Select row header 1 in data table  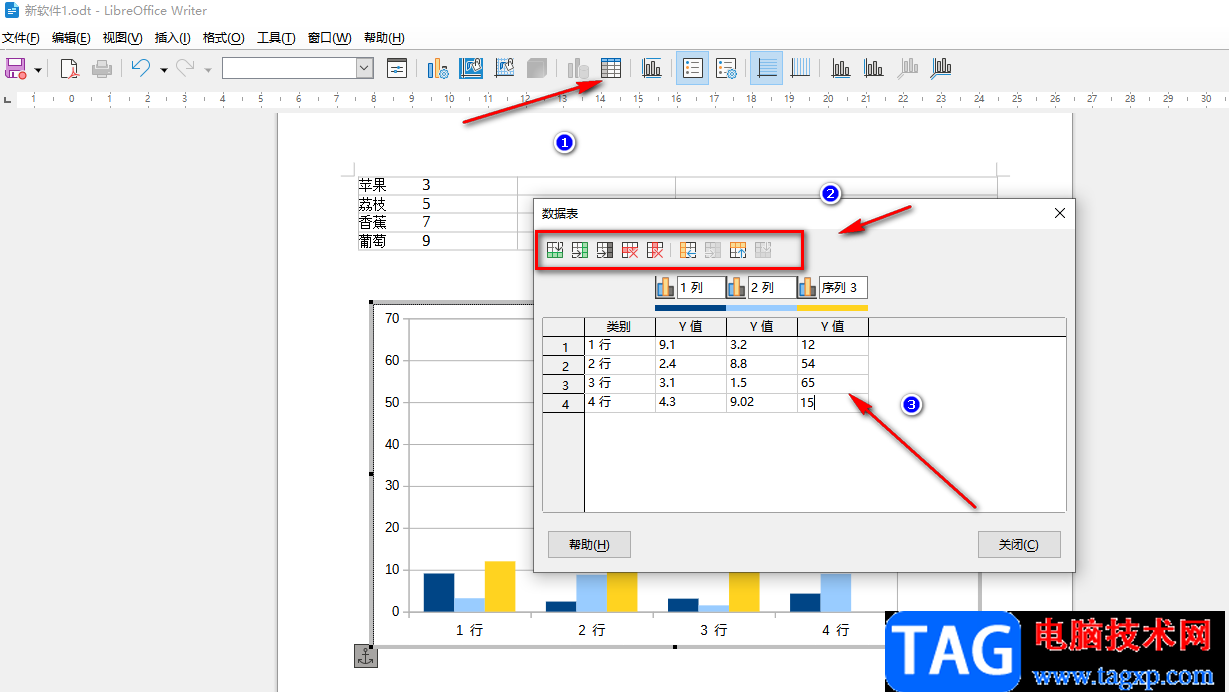pos(564,347)
